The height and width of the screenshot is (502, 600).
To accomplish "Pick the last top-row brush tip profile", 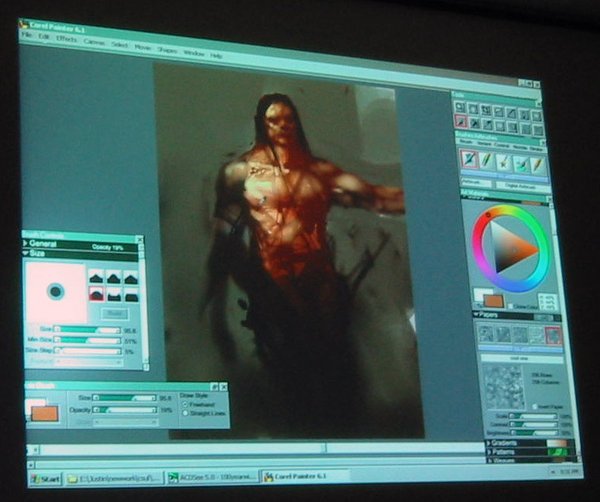I will click(130, 279).
